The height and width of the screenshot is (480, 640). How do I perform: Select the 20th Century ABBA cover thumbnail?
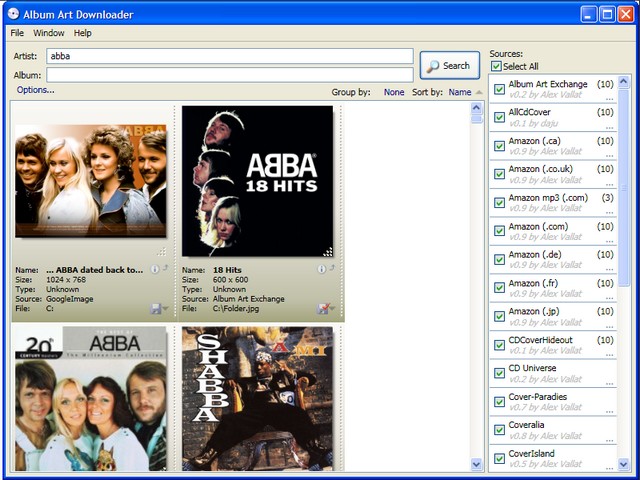click(91, 399)
